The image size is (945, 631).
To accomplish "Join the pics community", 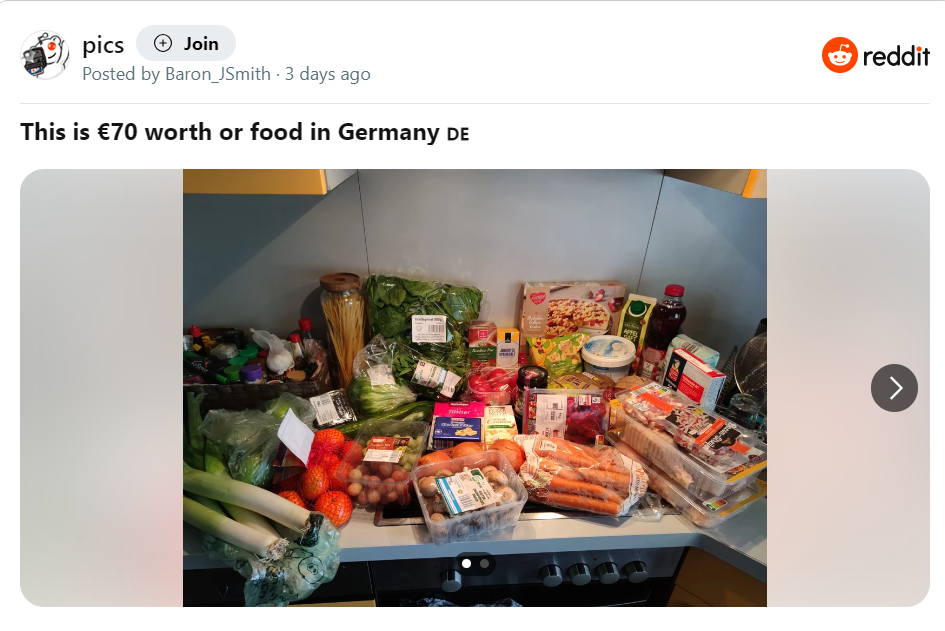I will (186, 43).
